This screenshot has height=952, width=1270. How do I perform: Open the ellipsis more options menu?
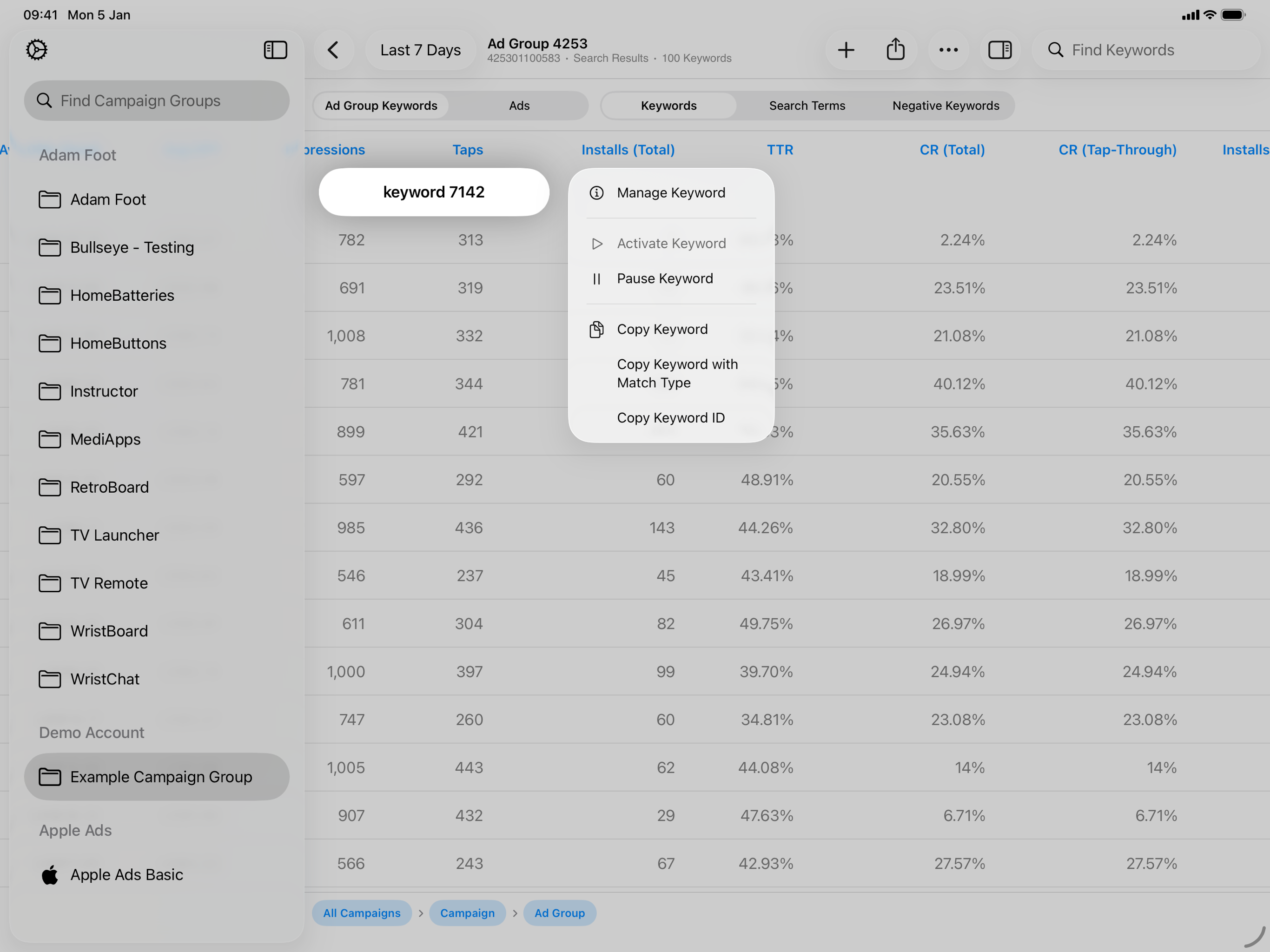(x=948, y=50)
